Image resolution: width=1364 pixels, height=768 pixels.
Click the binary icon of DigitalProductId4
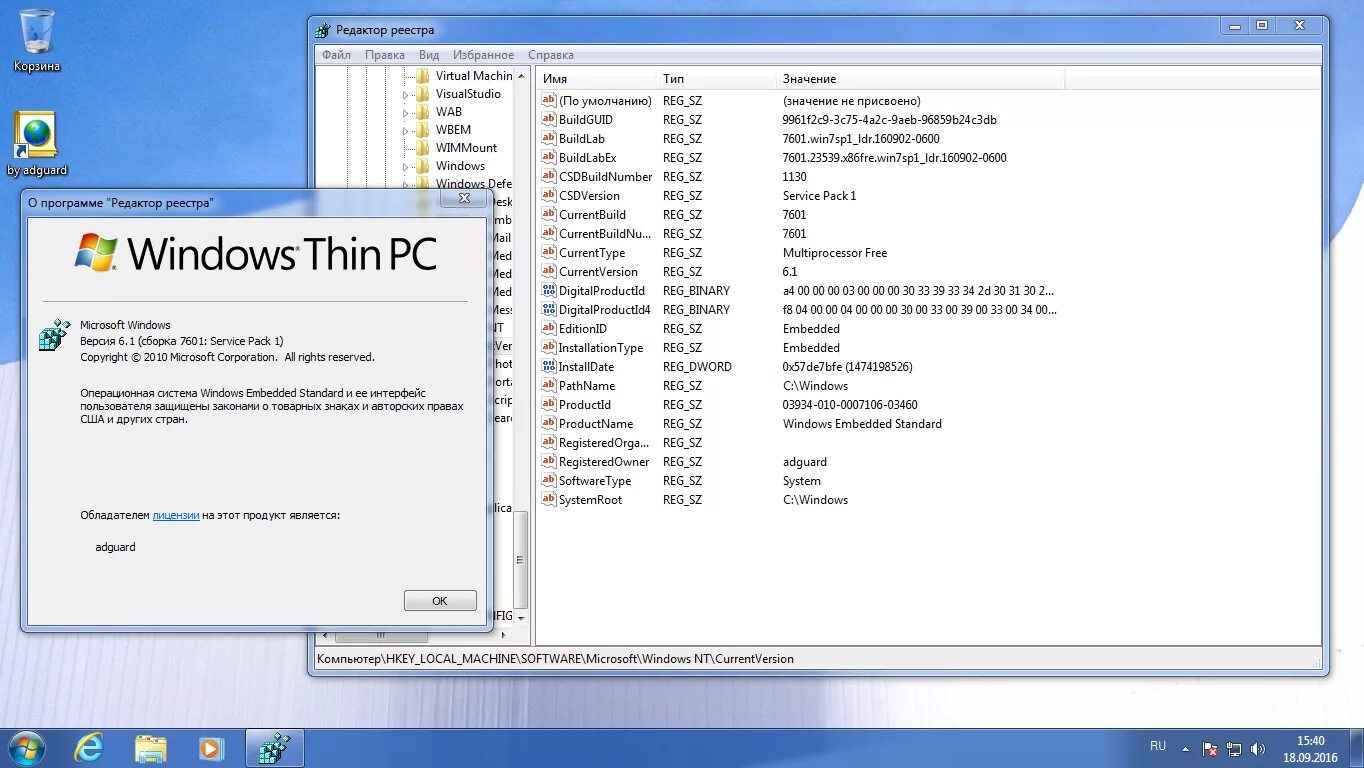tap(548, 310)
